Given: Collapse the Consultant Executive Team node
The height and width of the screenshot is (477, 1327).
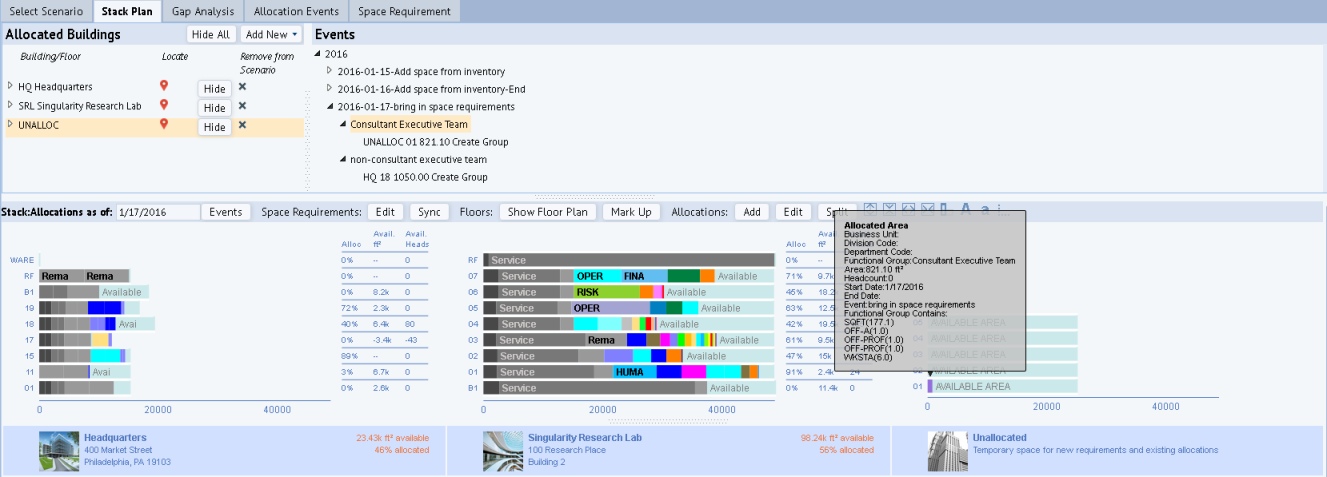Looking at the screenshot, I should pyautogui.click(x=342, y=124).
